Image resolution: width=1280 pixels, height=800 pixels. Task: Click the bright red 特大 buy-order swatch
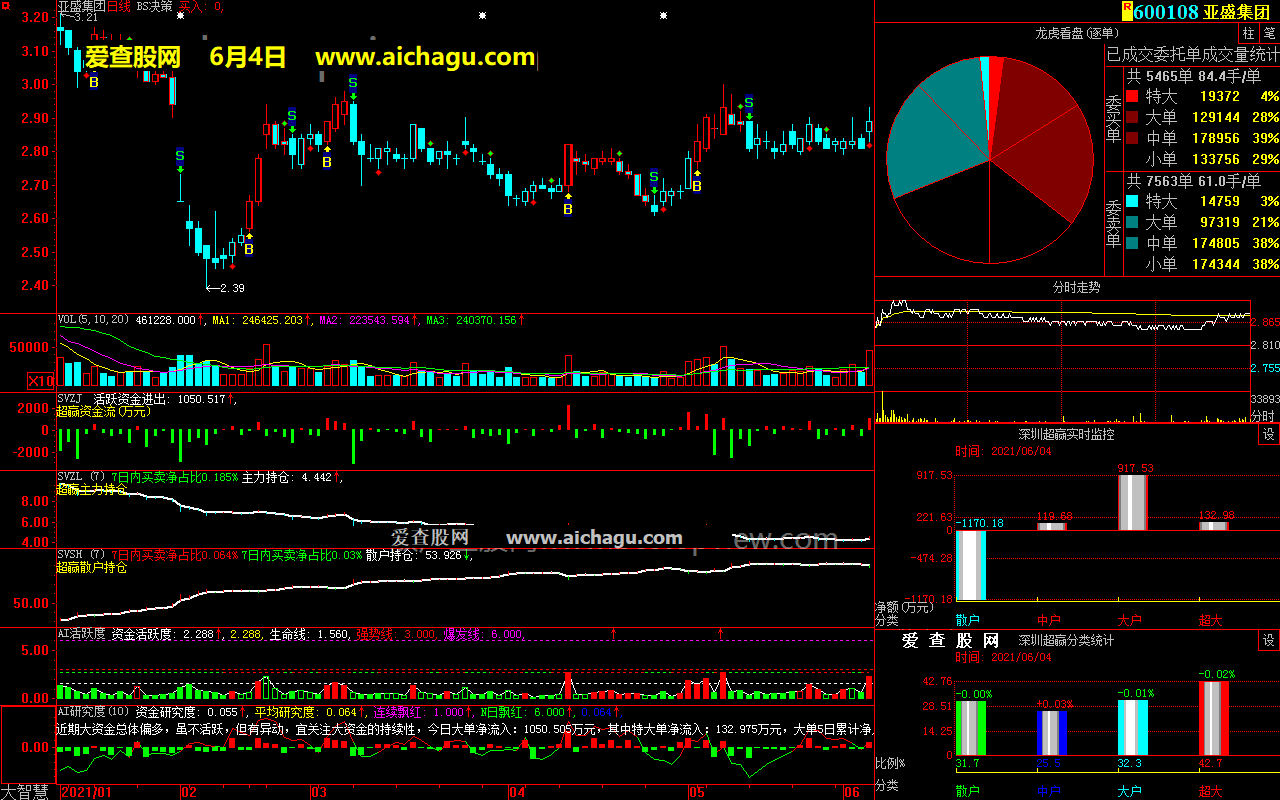pos(1132,97)
